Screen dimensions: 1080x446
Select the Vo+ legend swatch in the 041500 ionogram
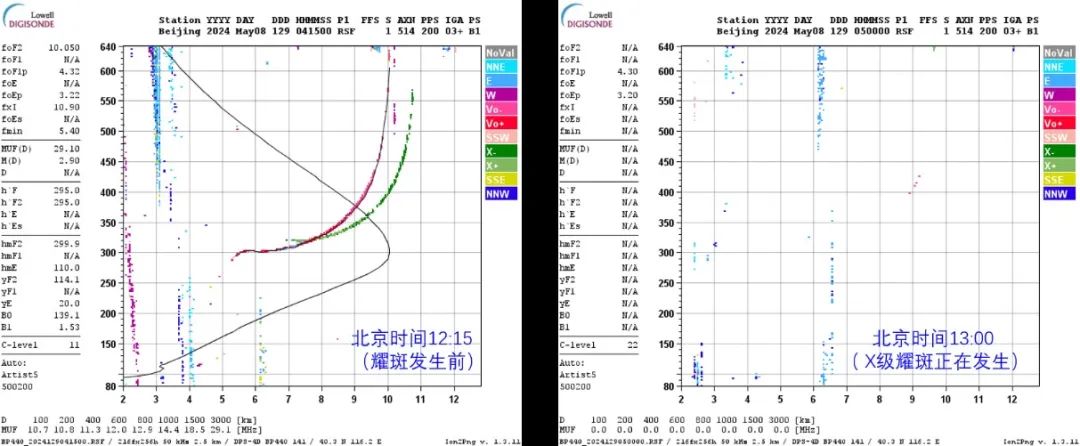point(501,123)
